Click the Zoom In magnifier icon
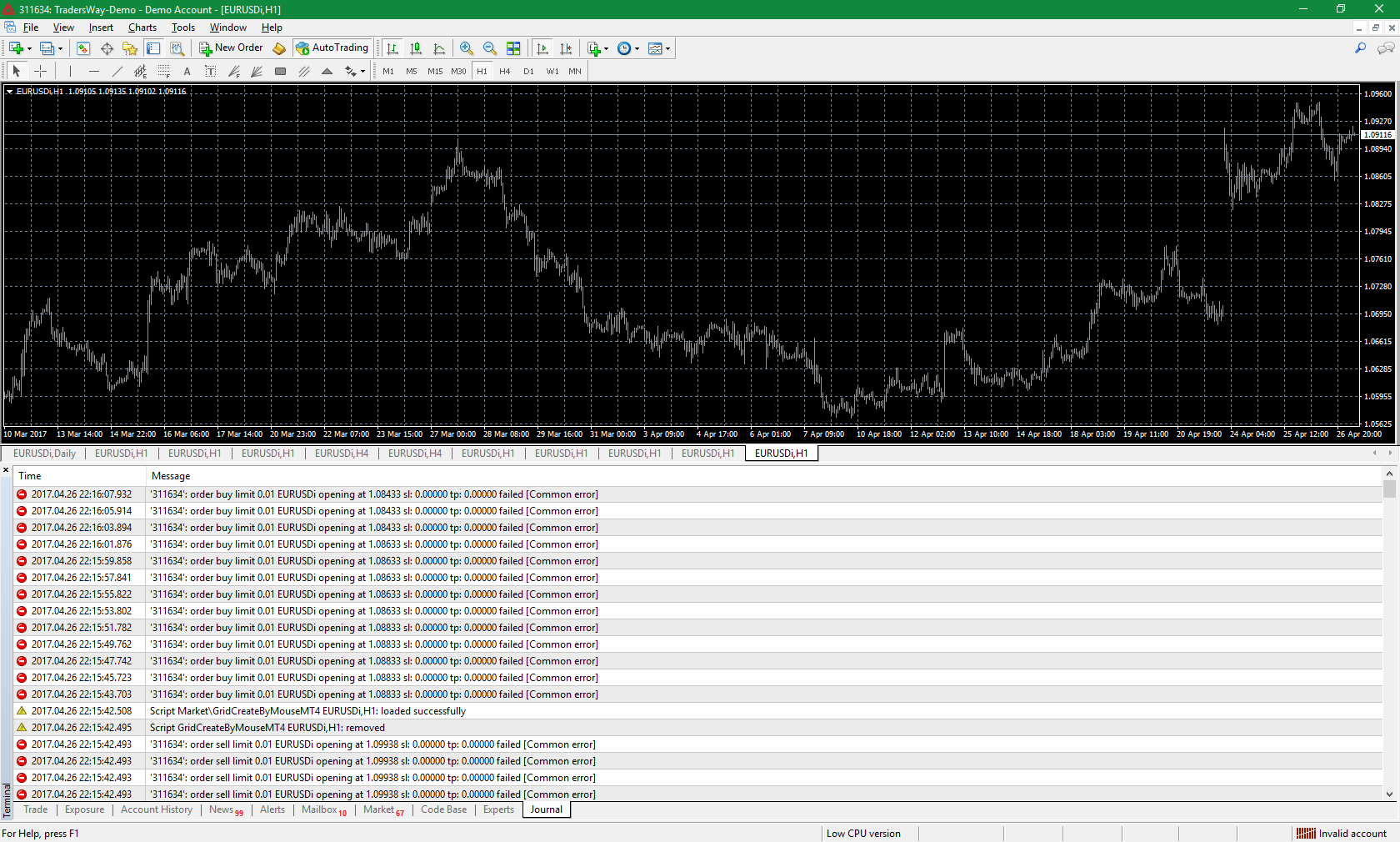Screen dimensions: 1400x842 coord(467,48)
